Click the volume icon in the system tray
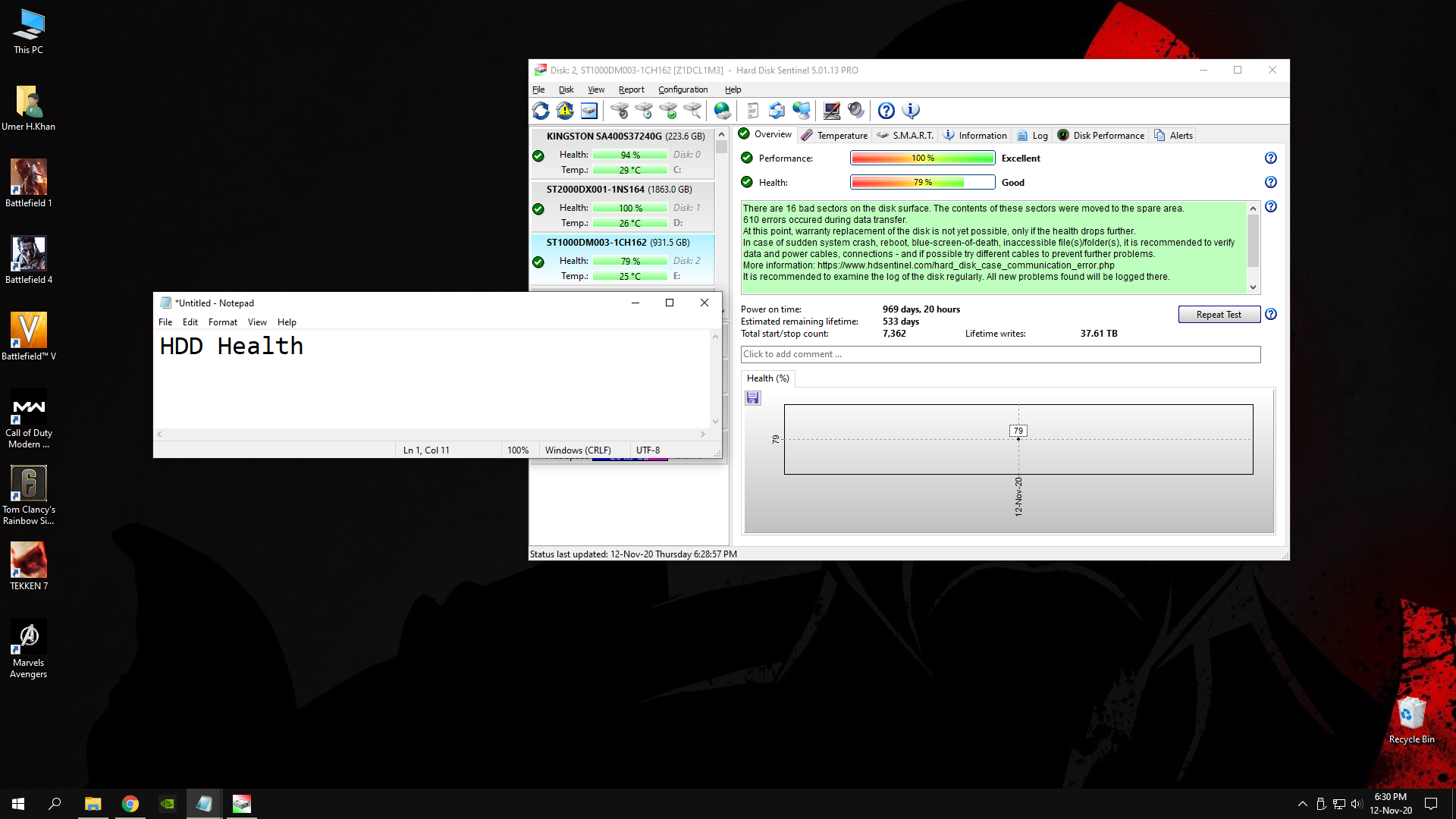Screen dimensions: 1456x819 tap(1357, 804)
